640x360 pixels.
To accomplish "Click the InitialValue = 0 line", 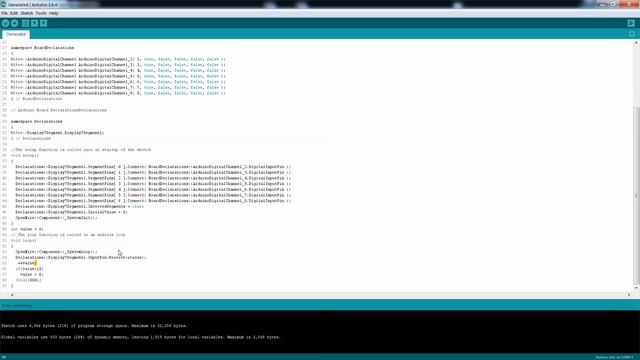I will [71, 212].
